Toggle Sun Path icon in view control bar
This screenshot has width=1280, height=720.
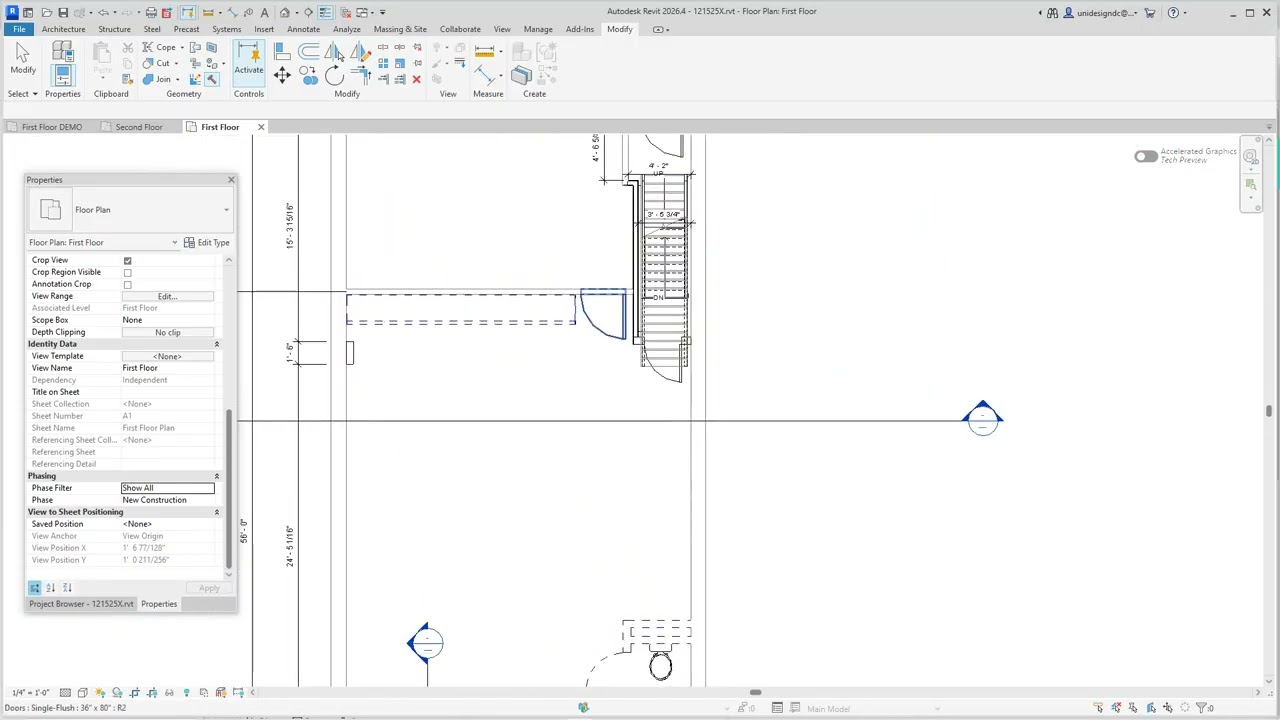click(x=100, y=692)
